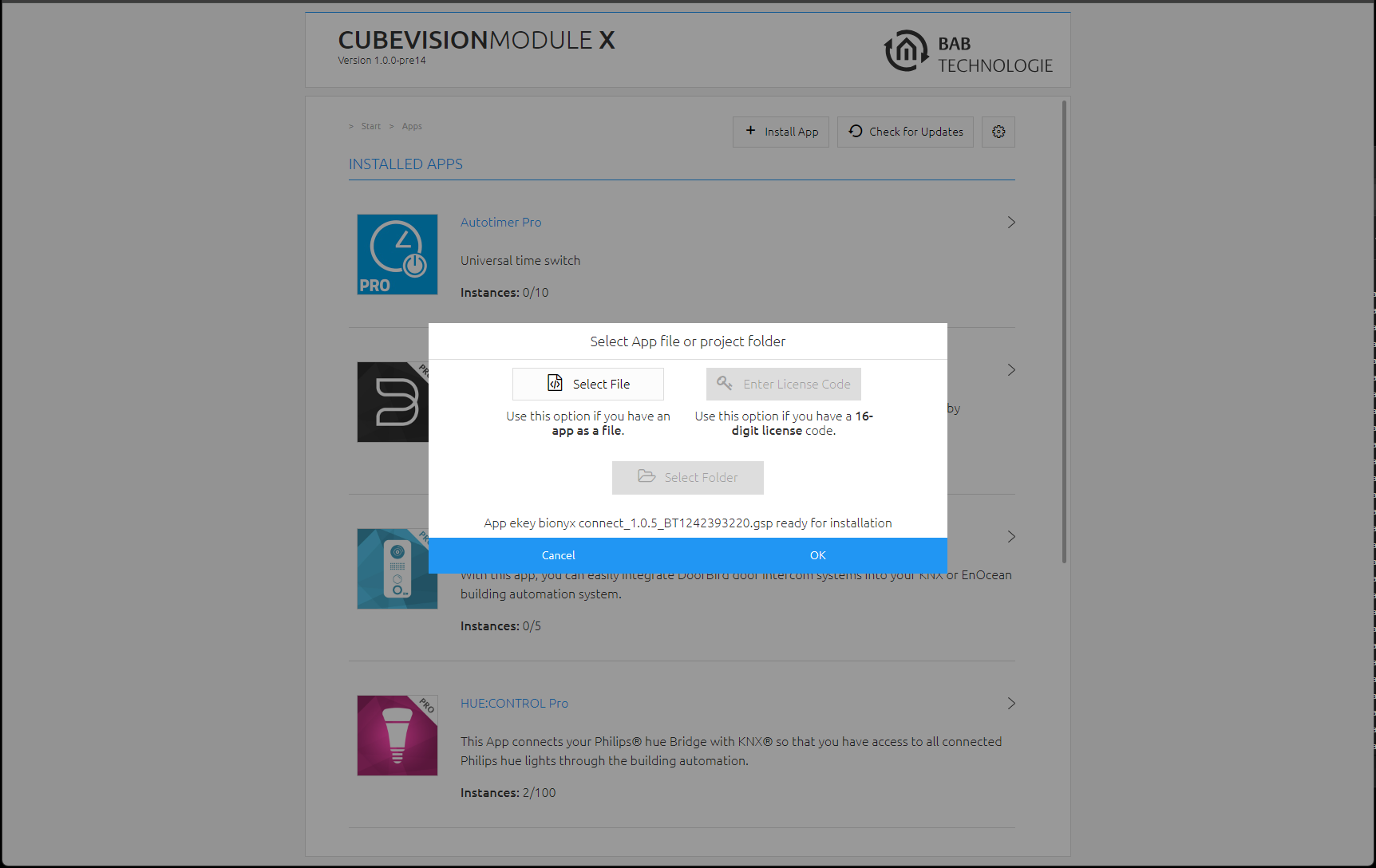Click the DoorBird intercom app icon
Viewport: 1376px width, 868px height.
[393, 569]
